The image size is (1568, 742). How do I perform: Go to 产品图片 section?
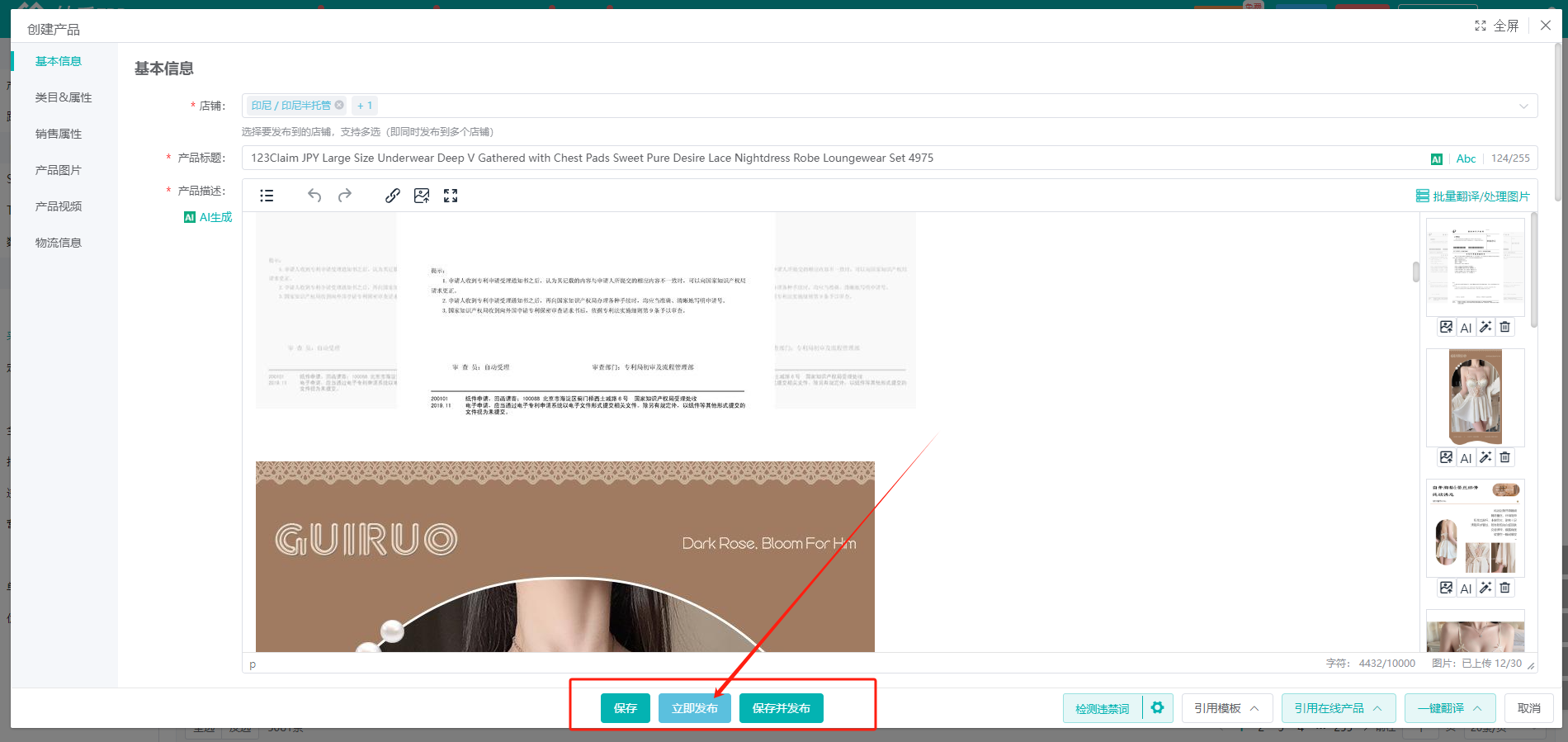[59, 170]
